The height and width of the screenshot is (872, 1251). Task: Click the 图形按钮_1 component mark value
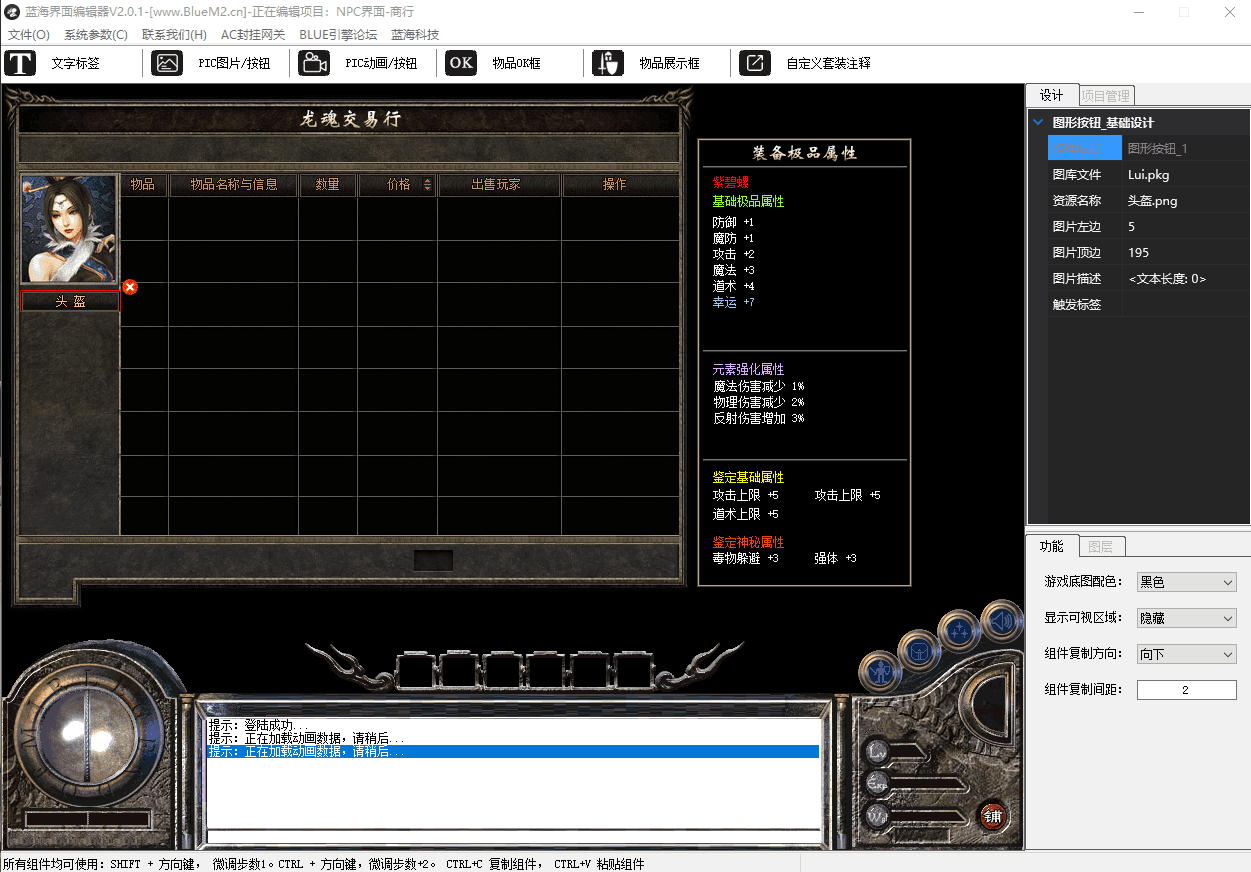coord(1186,148)
